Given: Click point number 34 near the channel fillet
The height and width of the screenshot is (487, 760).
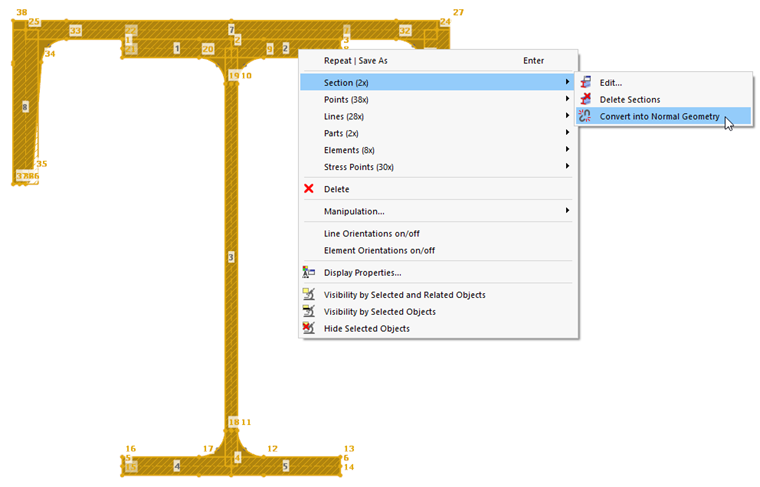Looking at the screenshot, I should click(50, 54).
